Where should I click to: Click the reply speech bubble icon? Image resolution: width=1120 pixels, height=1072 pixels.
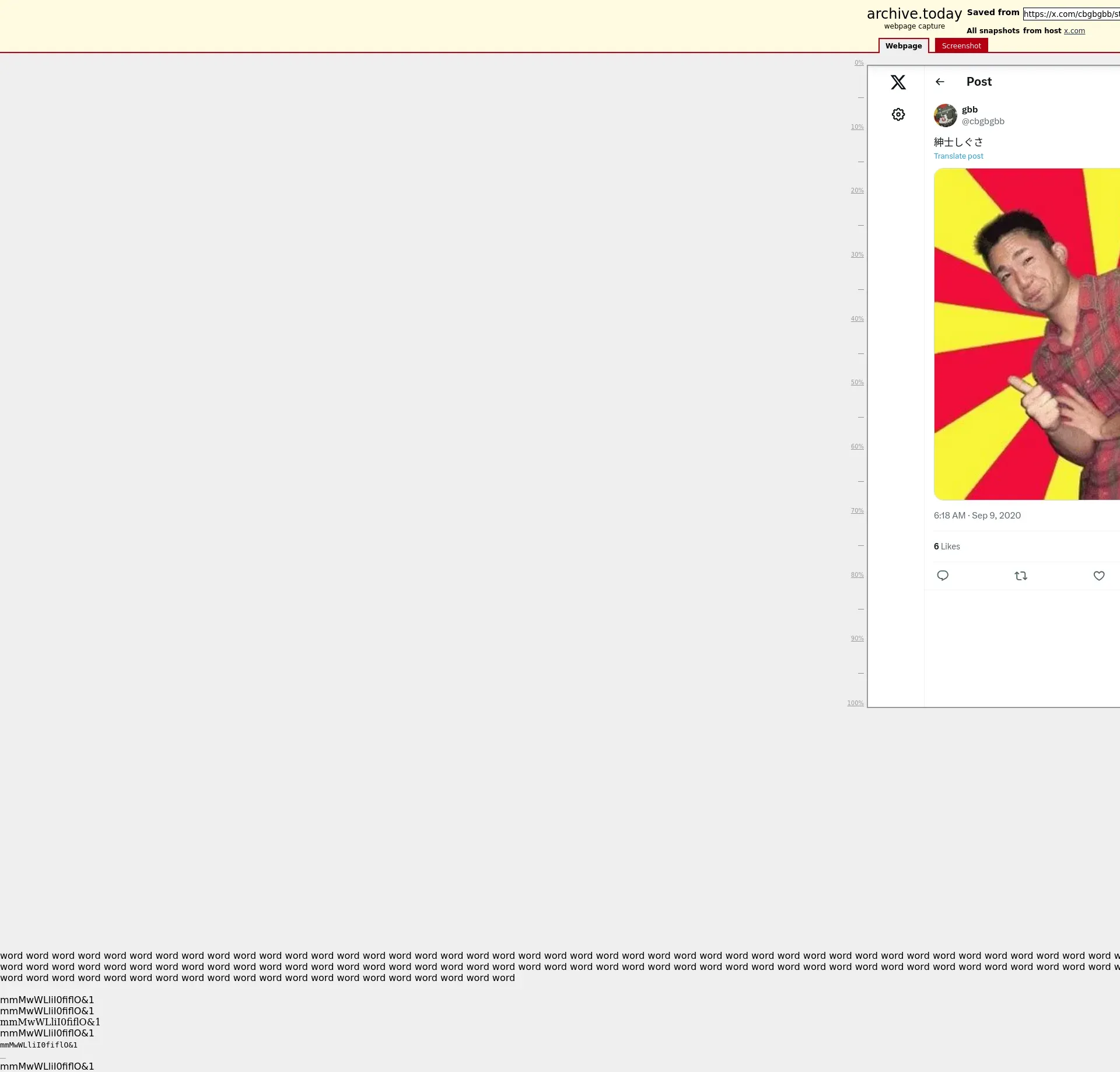tap(942, 576)
